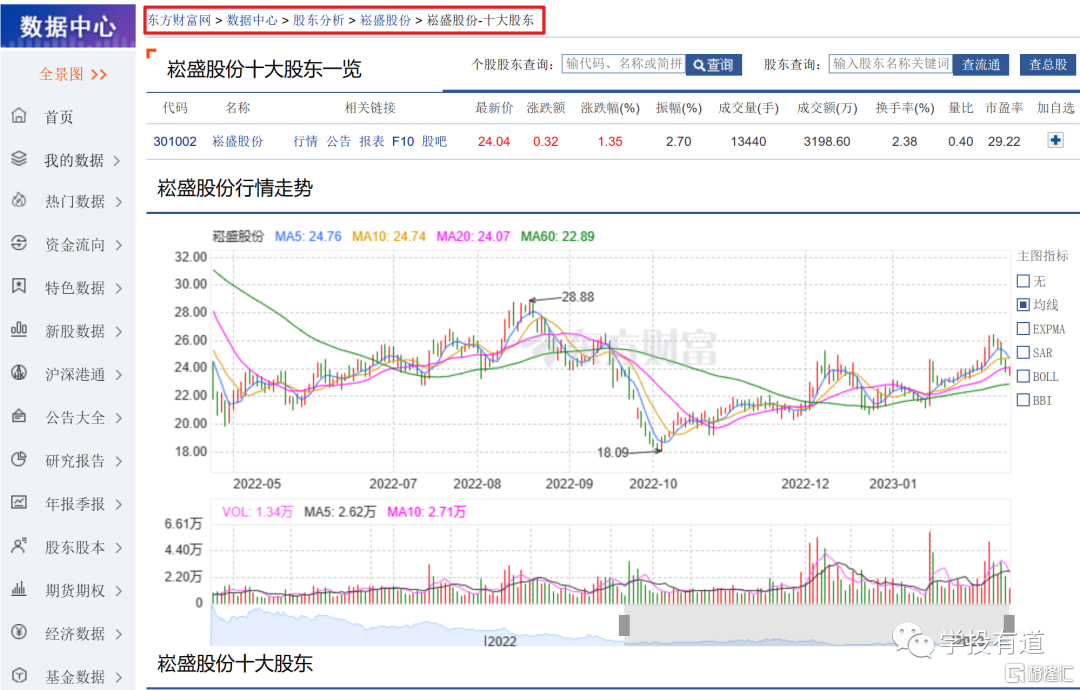Click the 基金数据 icon in sidebar
The width and height of the screenshot is (1080, 690).
click(x=19, y=676)
